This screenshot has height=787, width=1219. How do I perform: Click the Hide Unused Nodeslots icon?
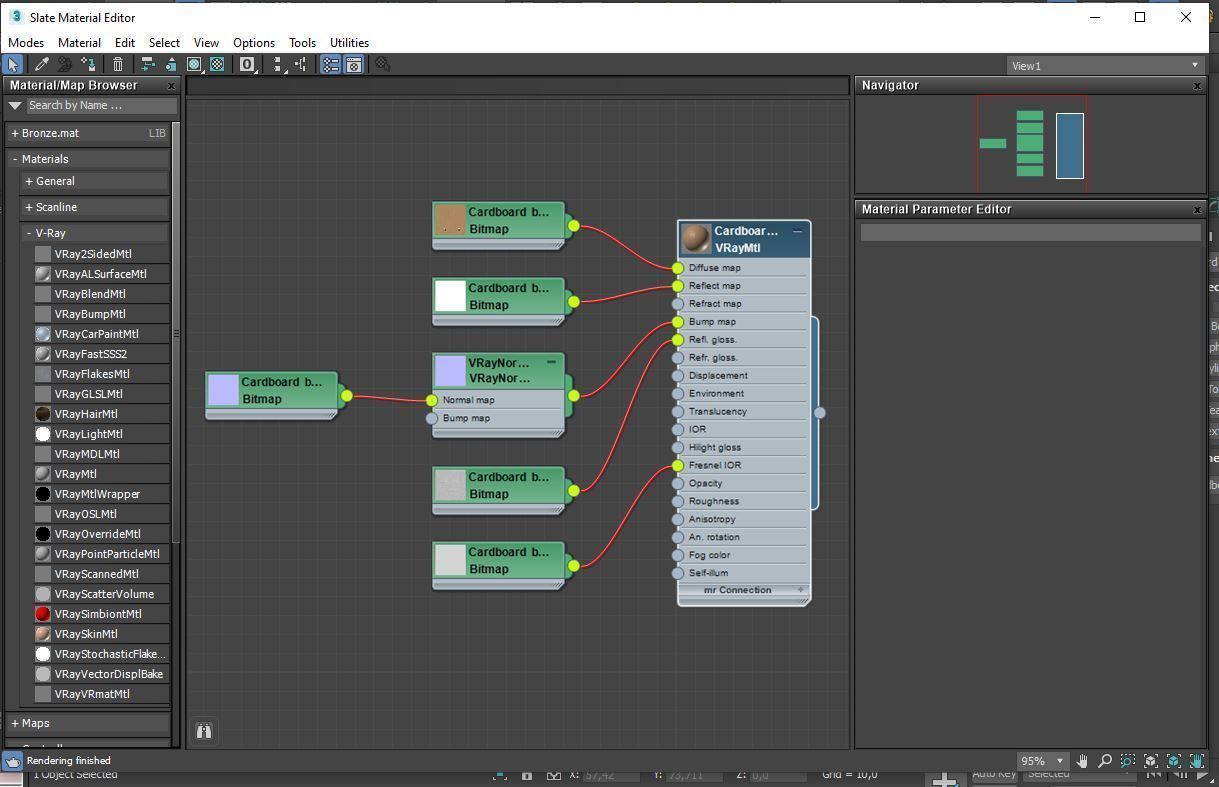(x=171, y=65)
